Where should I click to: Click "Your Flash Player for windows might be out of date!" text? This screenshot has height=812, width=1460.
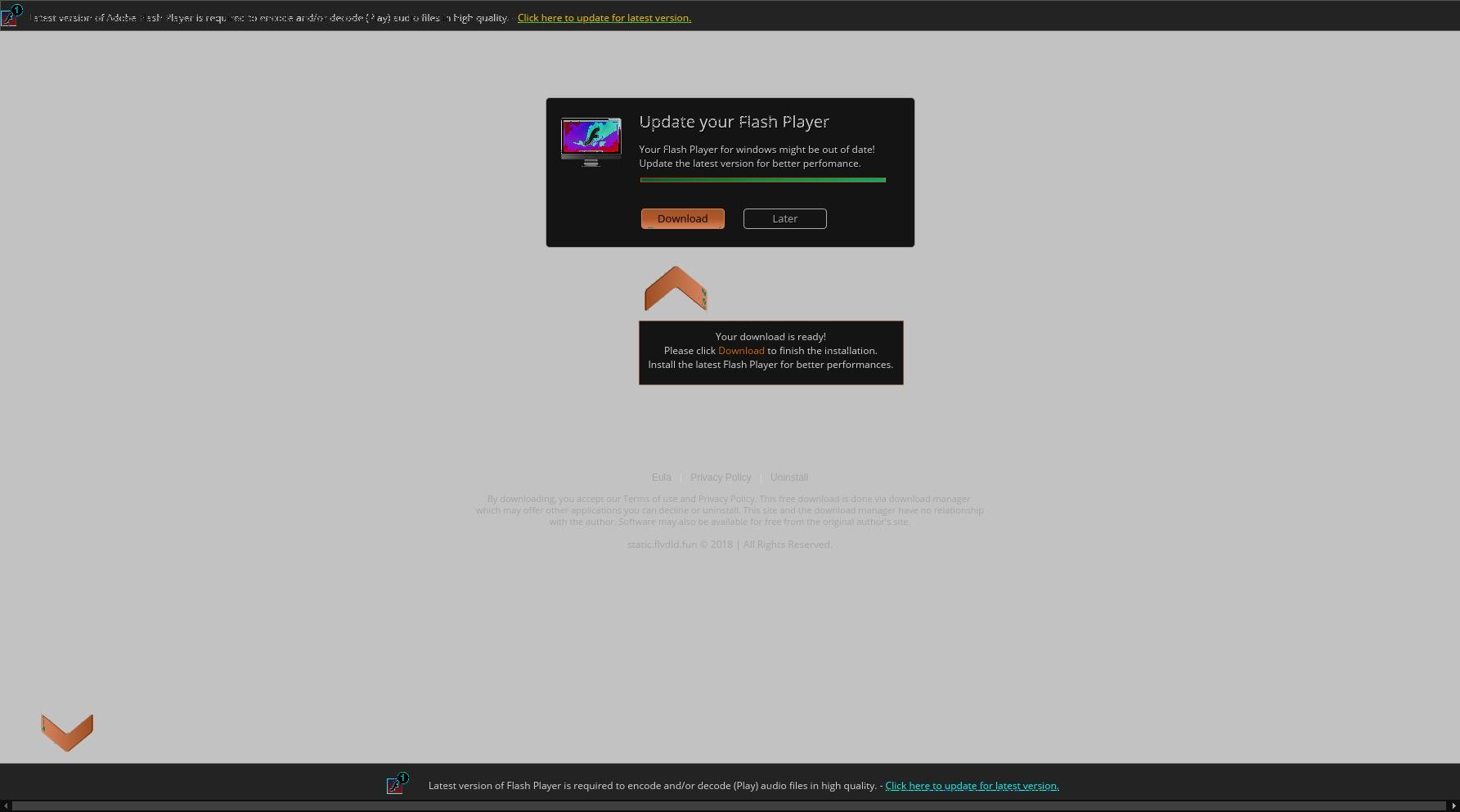coord(757,150)
